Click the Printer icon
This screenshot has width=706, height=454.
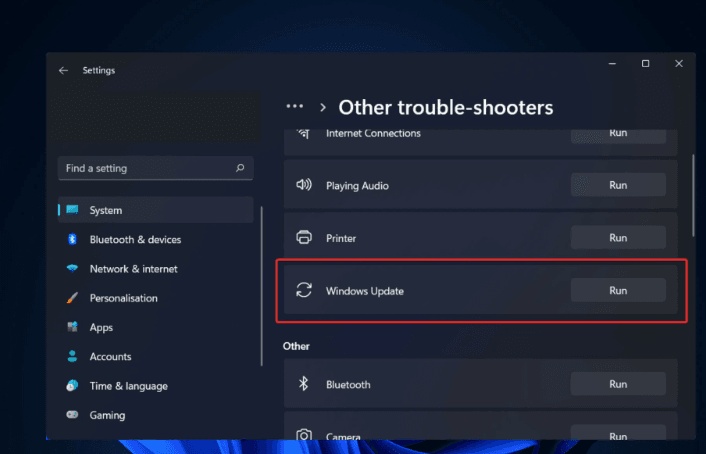point(303,237)
